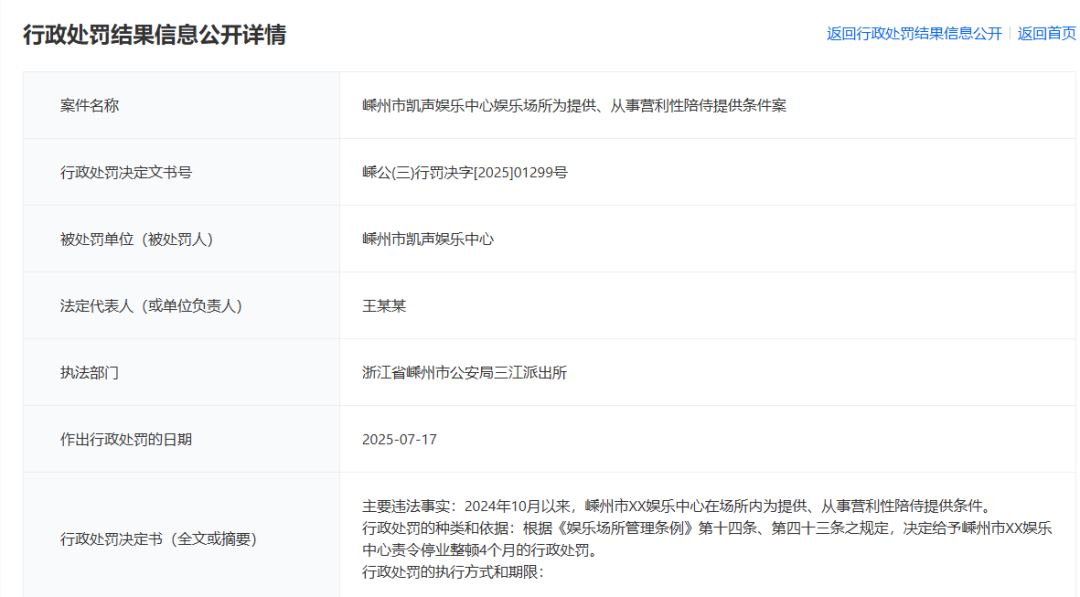
Task: Select the 行政处罚决定书（全文或摘要） label
Action: [x=158, y=539]
